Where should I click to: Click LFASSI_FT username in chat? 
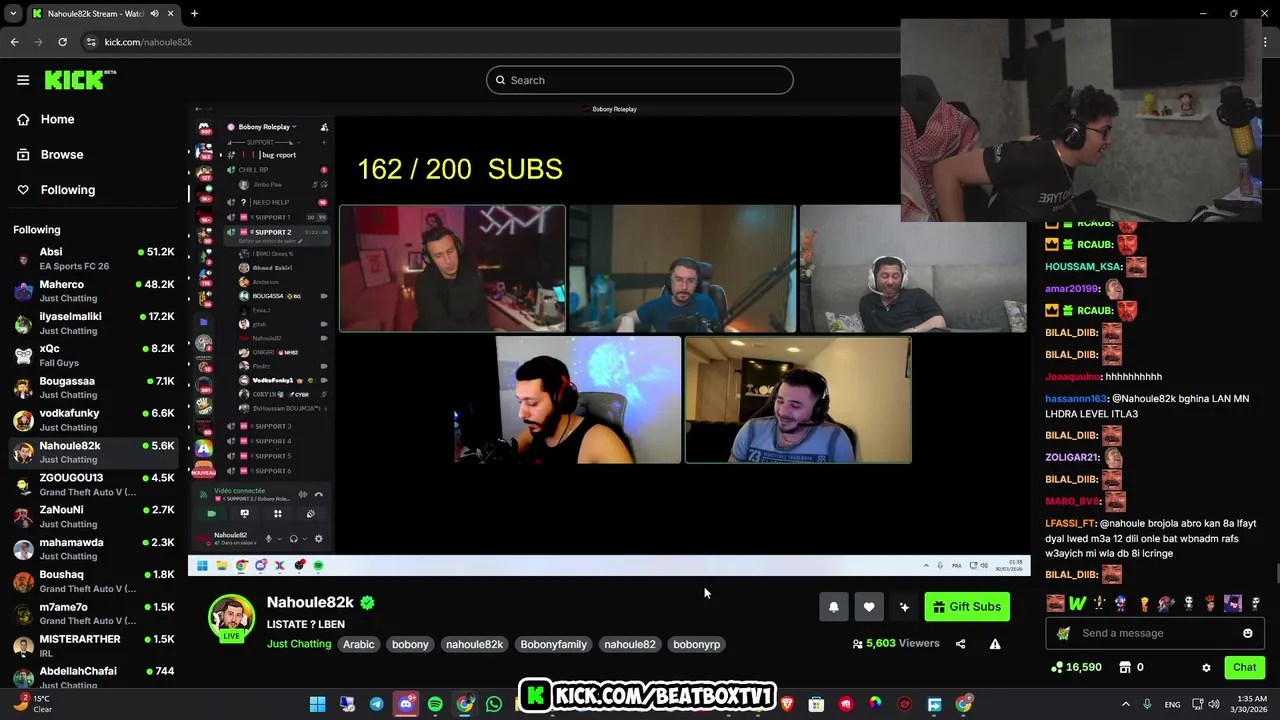(x=1070, y=523)
